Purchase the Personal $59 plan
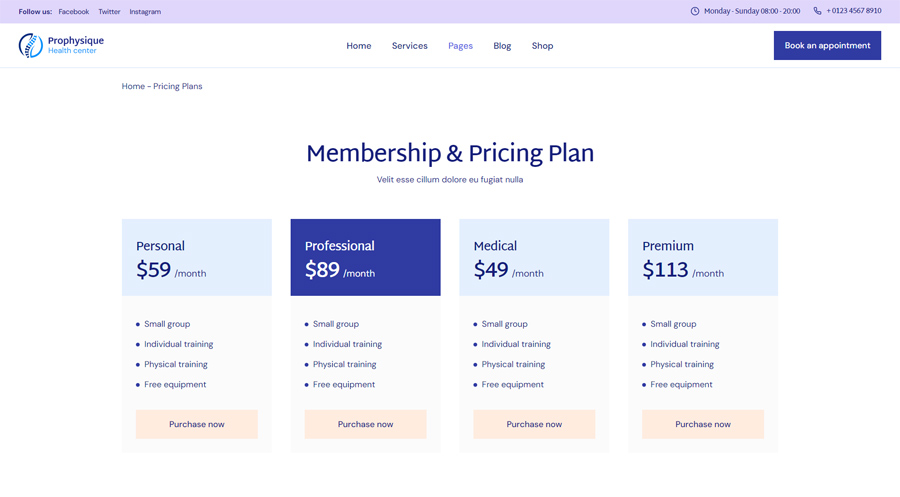The image size is (900, 497). (x=197, y=424)
